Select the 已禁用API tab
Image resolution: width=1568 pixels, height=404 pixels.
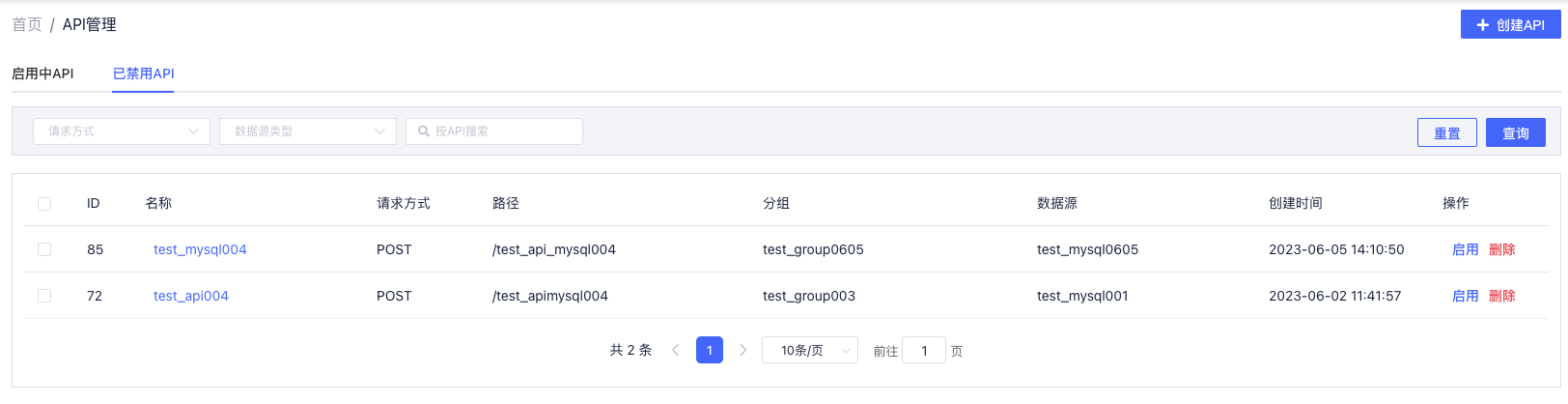click(x=143, y=73)
